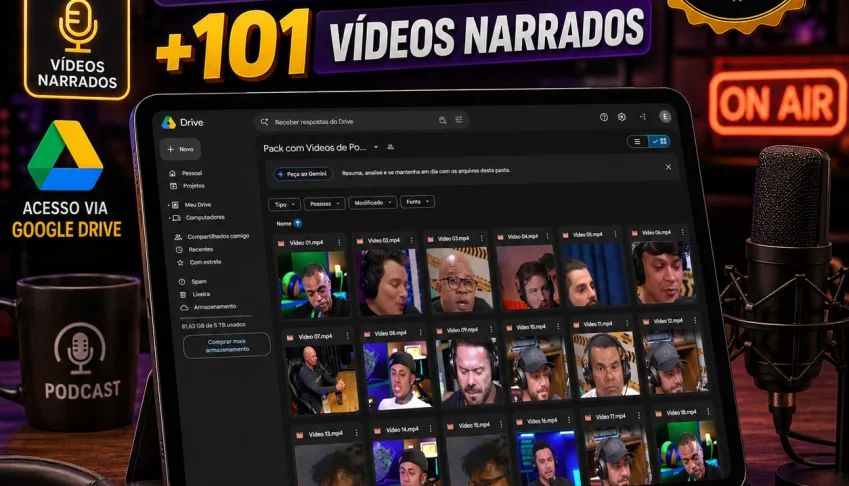
Task: Open more options for Video 10.mp4
Action: [558, 326]
